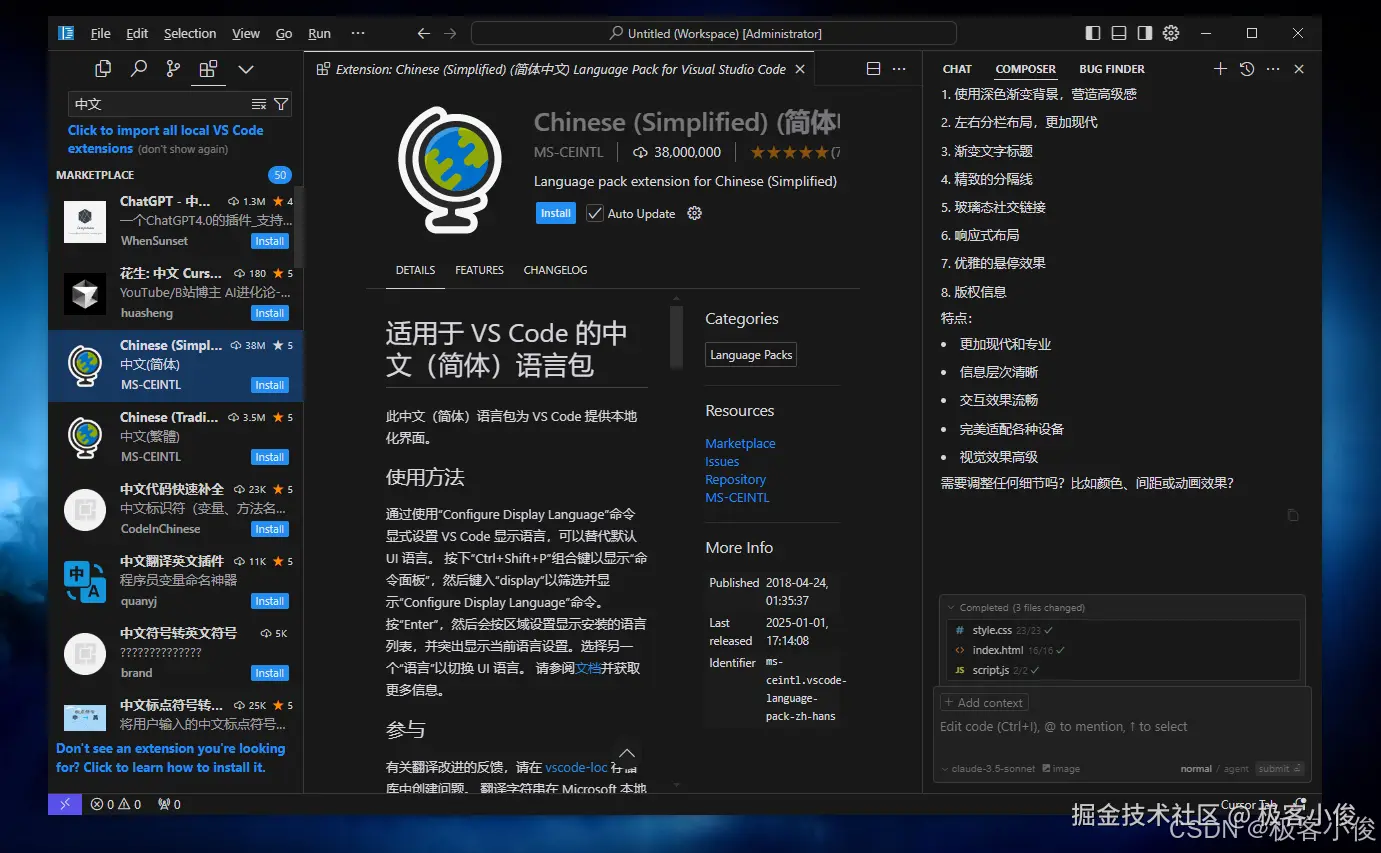Install the 中文翻译英文插件 extension by quanyj
Screen dimensions: 1381x853
pyautogui.click(x=269, y=601)
